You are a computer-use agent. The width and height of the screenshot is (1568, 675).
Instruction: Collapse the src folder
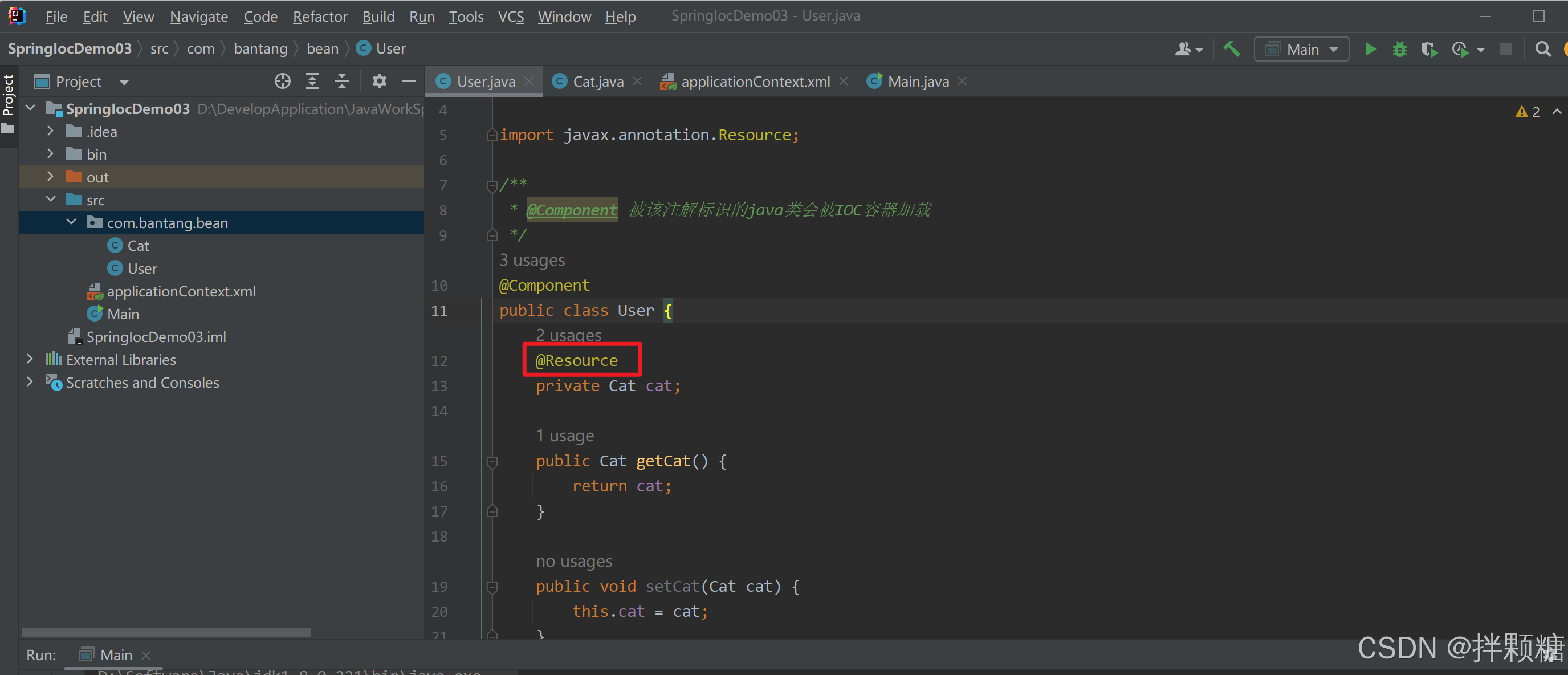point(51,200)
